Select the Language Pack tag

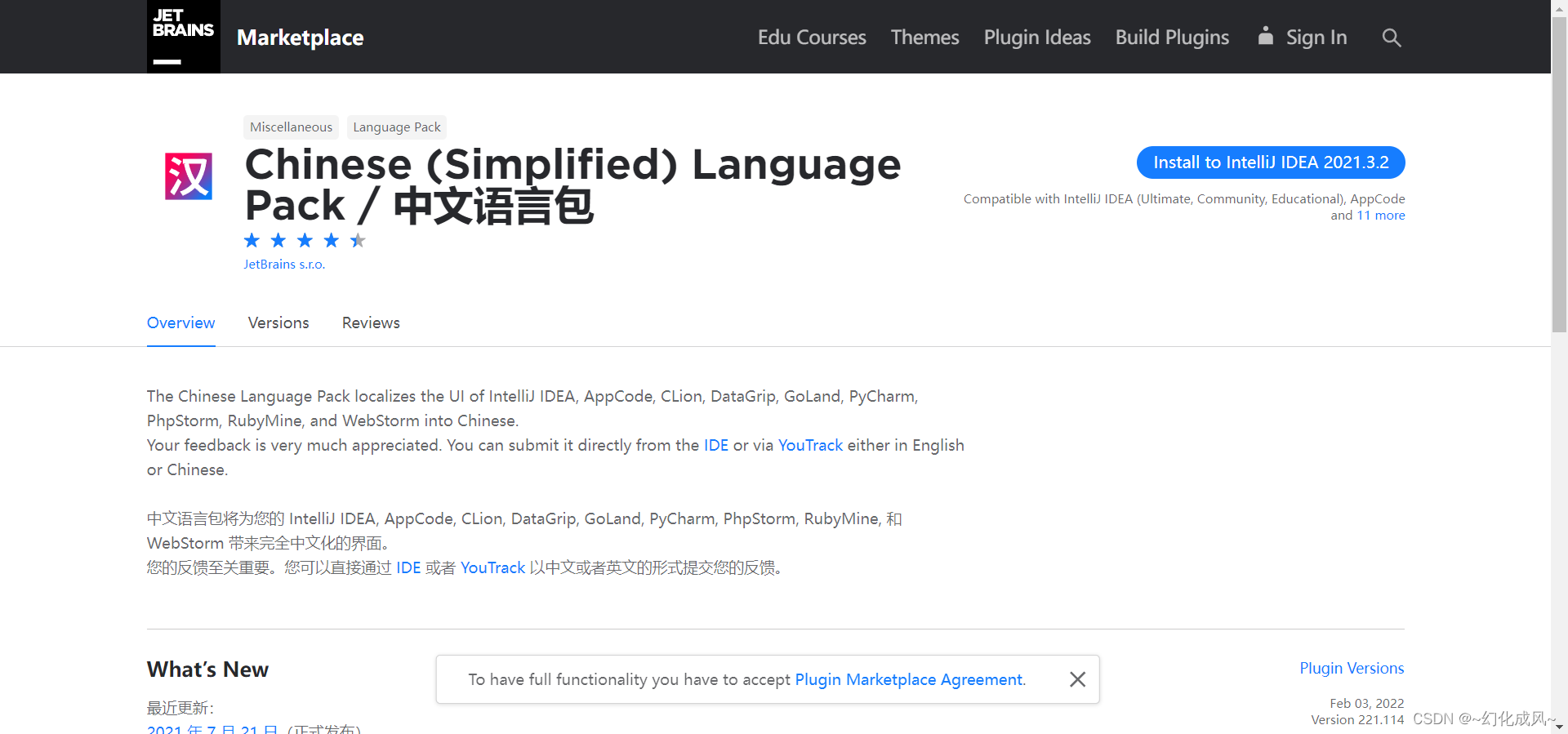click(397, 127)
